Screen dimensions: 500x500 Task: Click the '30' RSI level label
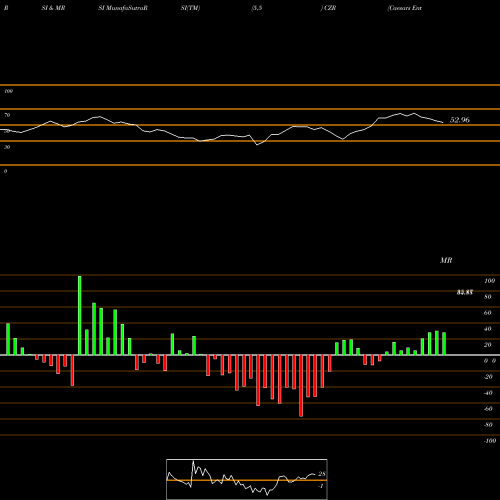(7, 147)
